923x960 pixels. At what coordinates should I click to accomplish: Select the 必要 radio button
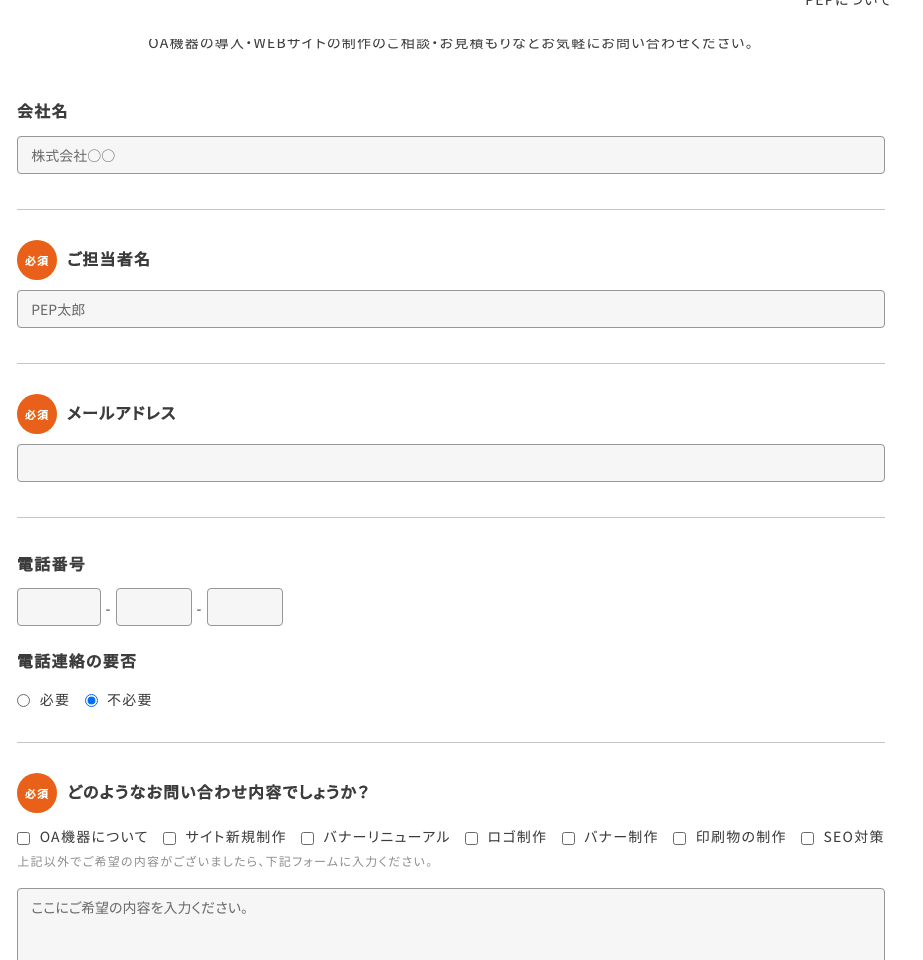[23, 700]
